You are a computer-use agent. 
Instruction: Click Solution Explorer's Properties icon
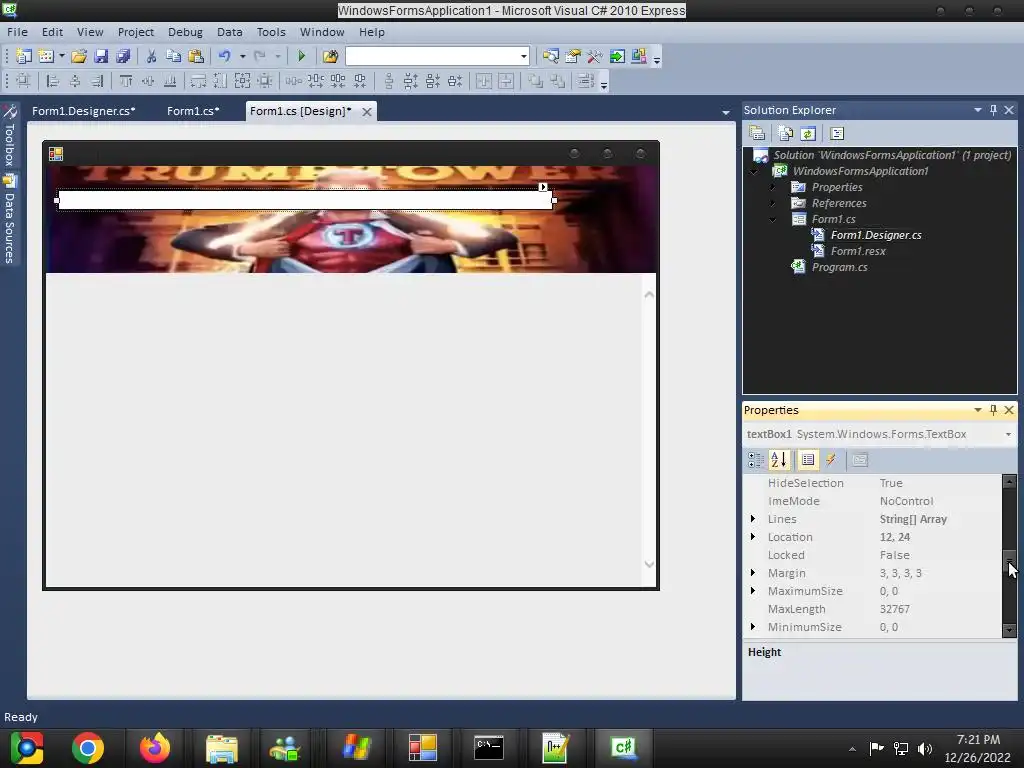(x=757, y=133)
